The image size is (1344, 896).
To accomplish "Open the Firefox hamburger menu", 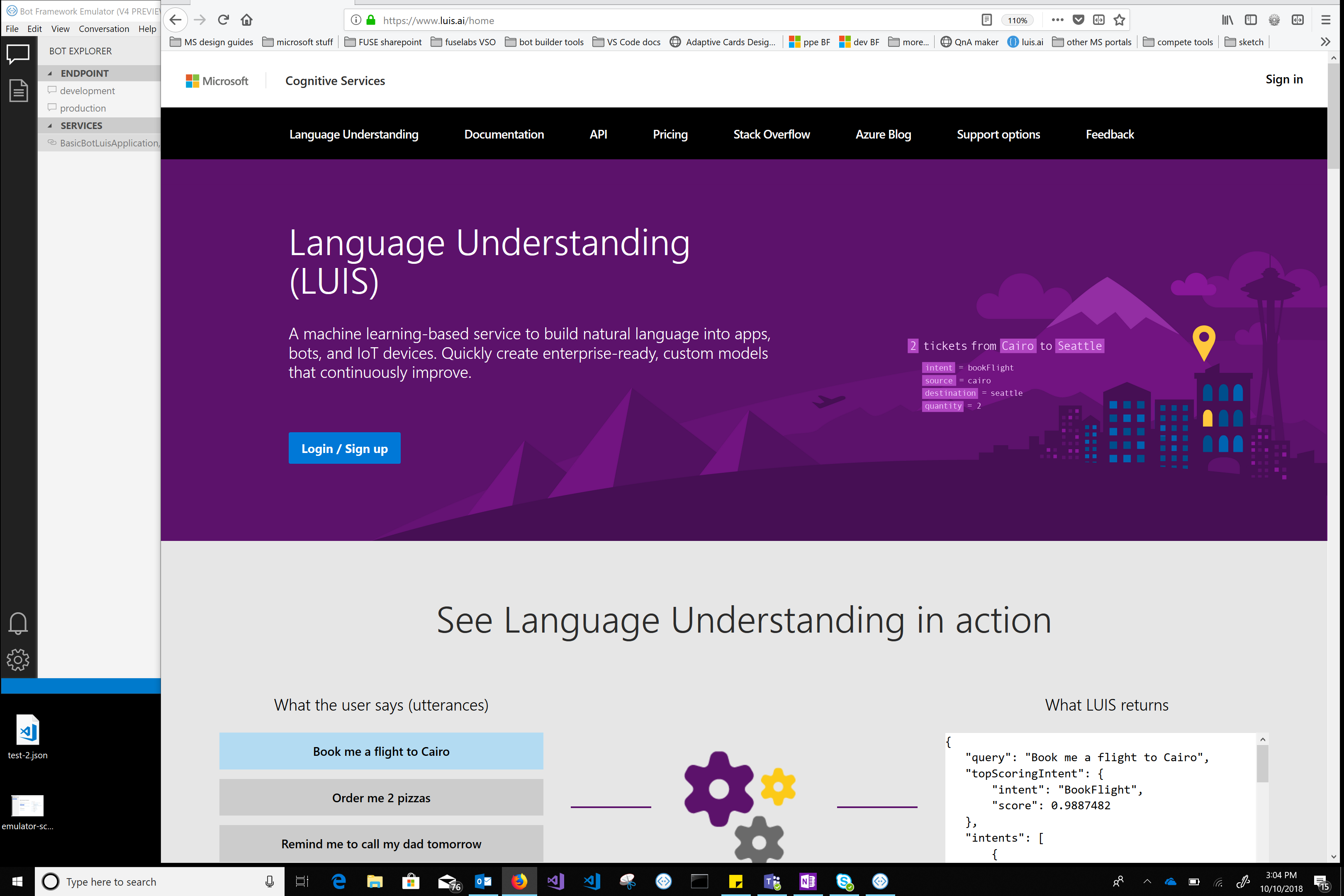I will click(1325, 20).
